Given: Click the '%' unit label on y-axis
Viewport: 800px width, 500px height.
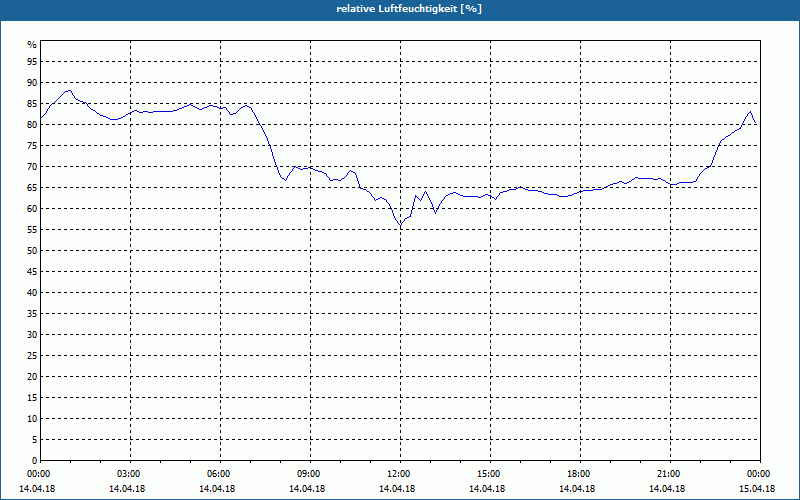Looking at the screenshot, I should (x=32, y=45).
